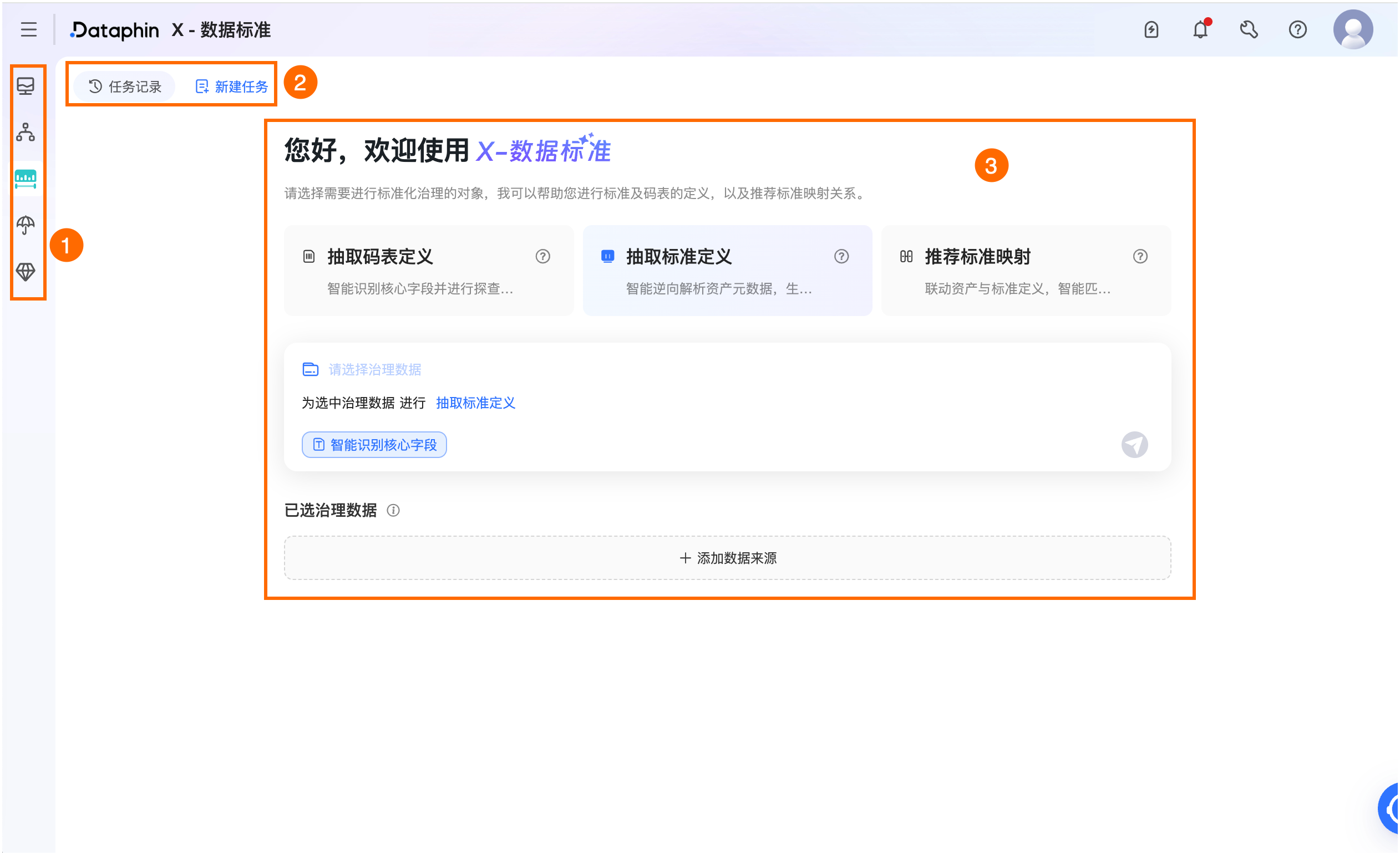The width and height of the screenshot is (1400, 855).
Task: Open the help question mark icon
Action: click(x=1298, y=29)
